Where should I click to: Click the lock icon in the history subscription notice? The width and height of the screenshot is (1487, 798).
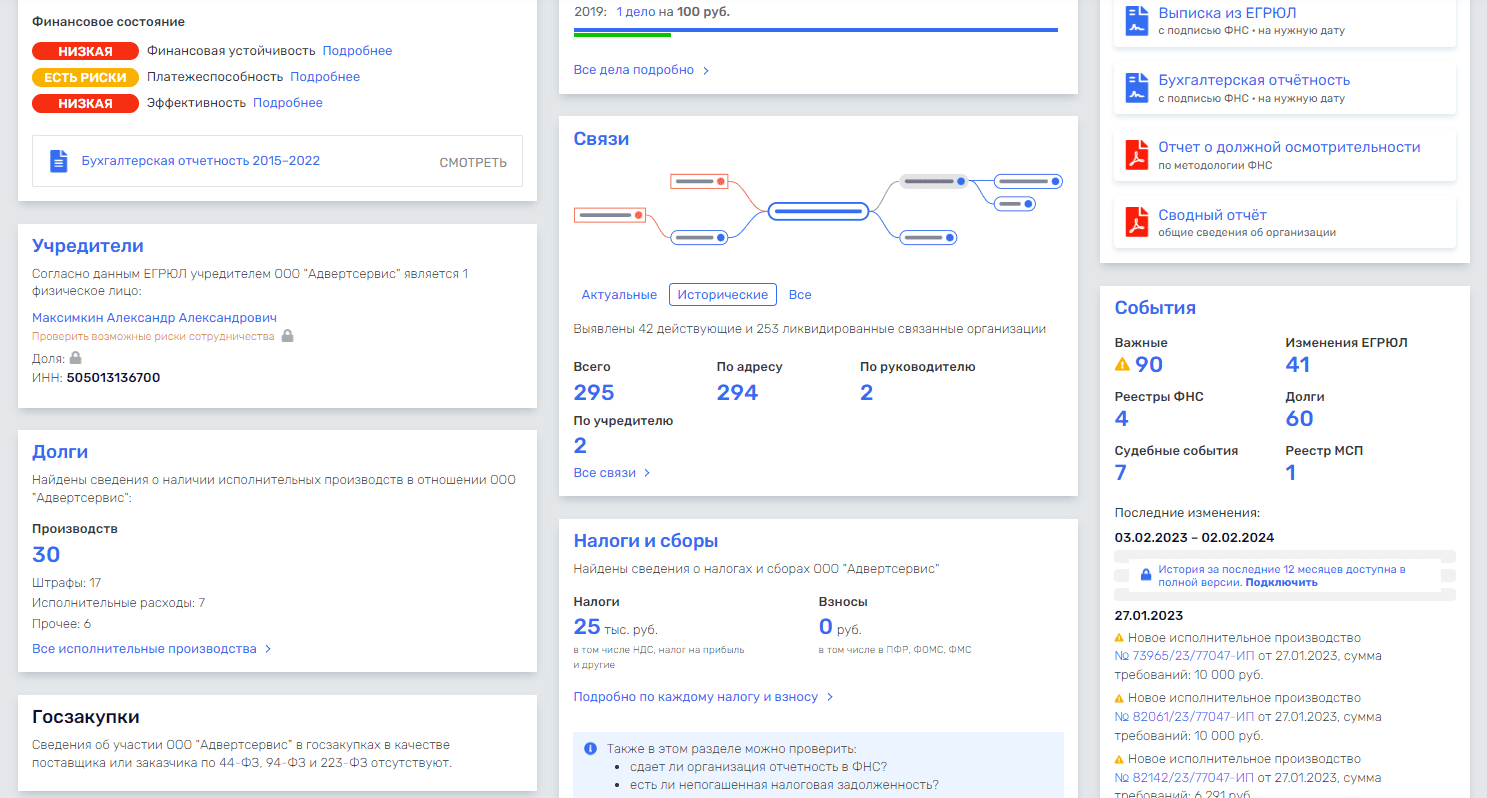click(1147, 575)
